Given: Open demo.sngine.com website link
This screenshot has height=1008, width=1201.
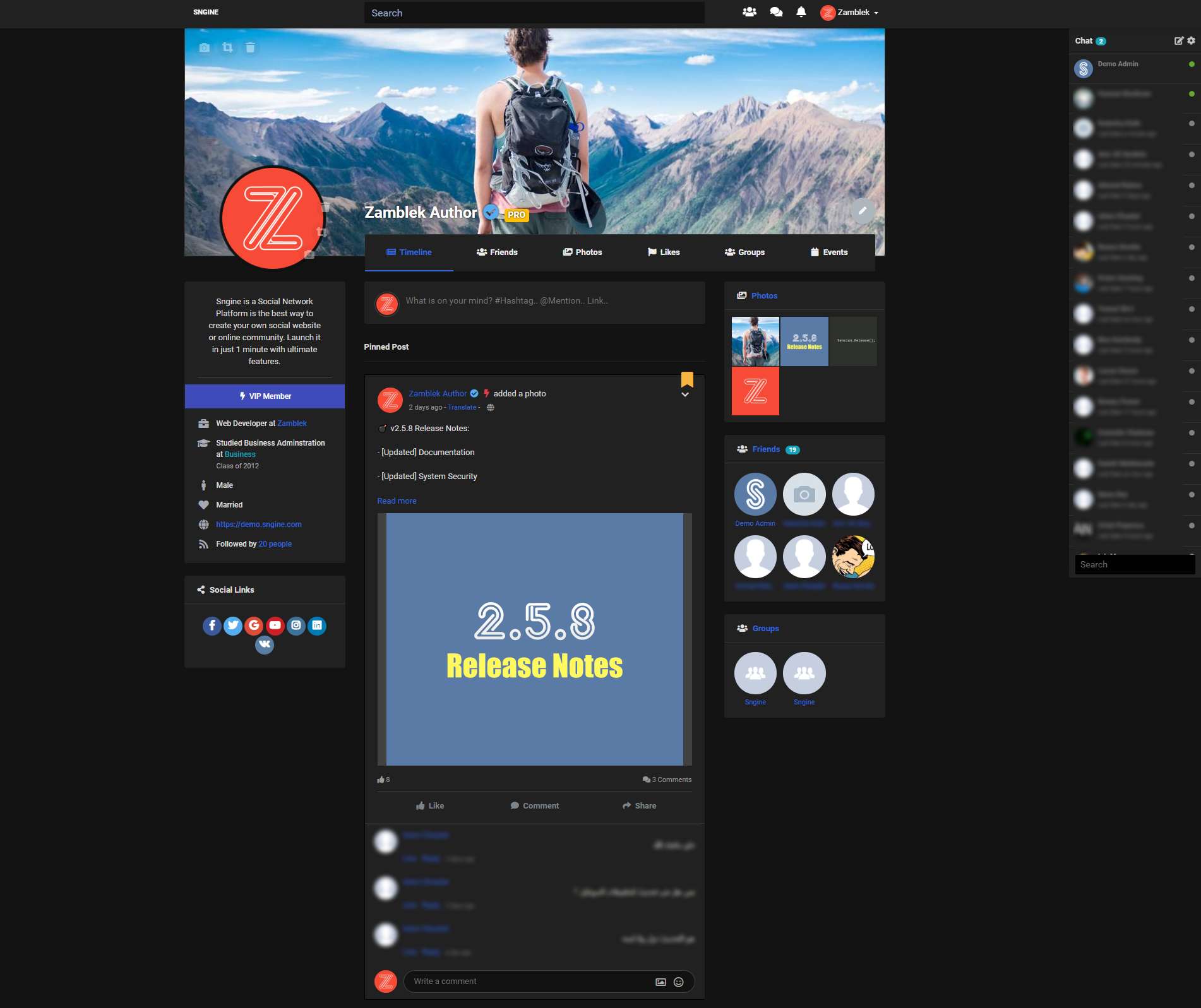Looking at the screenshot, I should (259, 525).
